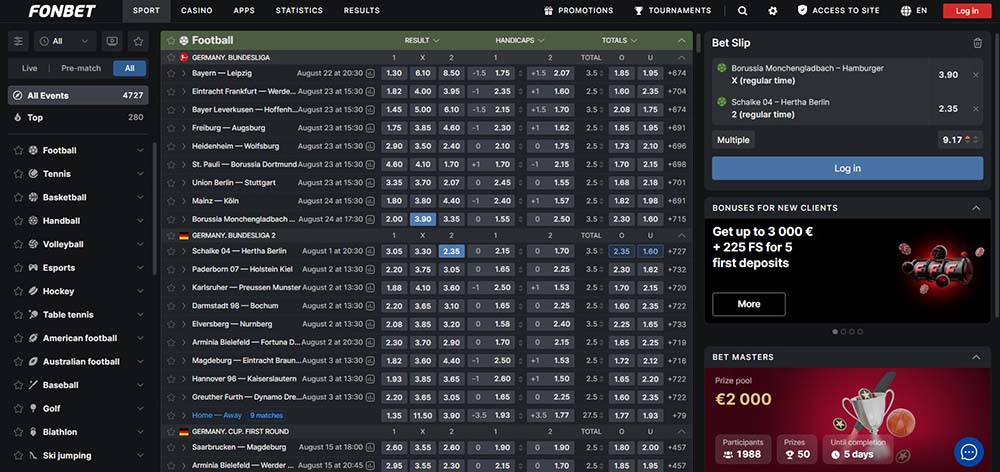The height and width of the screenshot is (472, 1000).
Task: Open the APPS top navigation tab
Action: click(244, 11)
